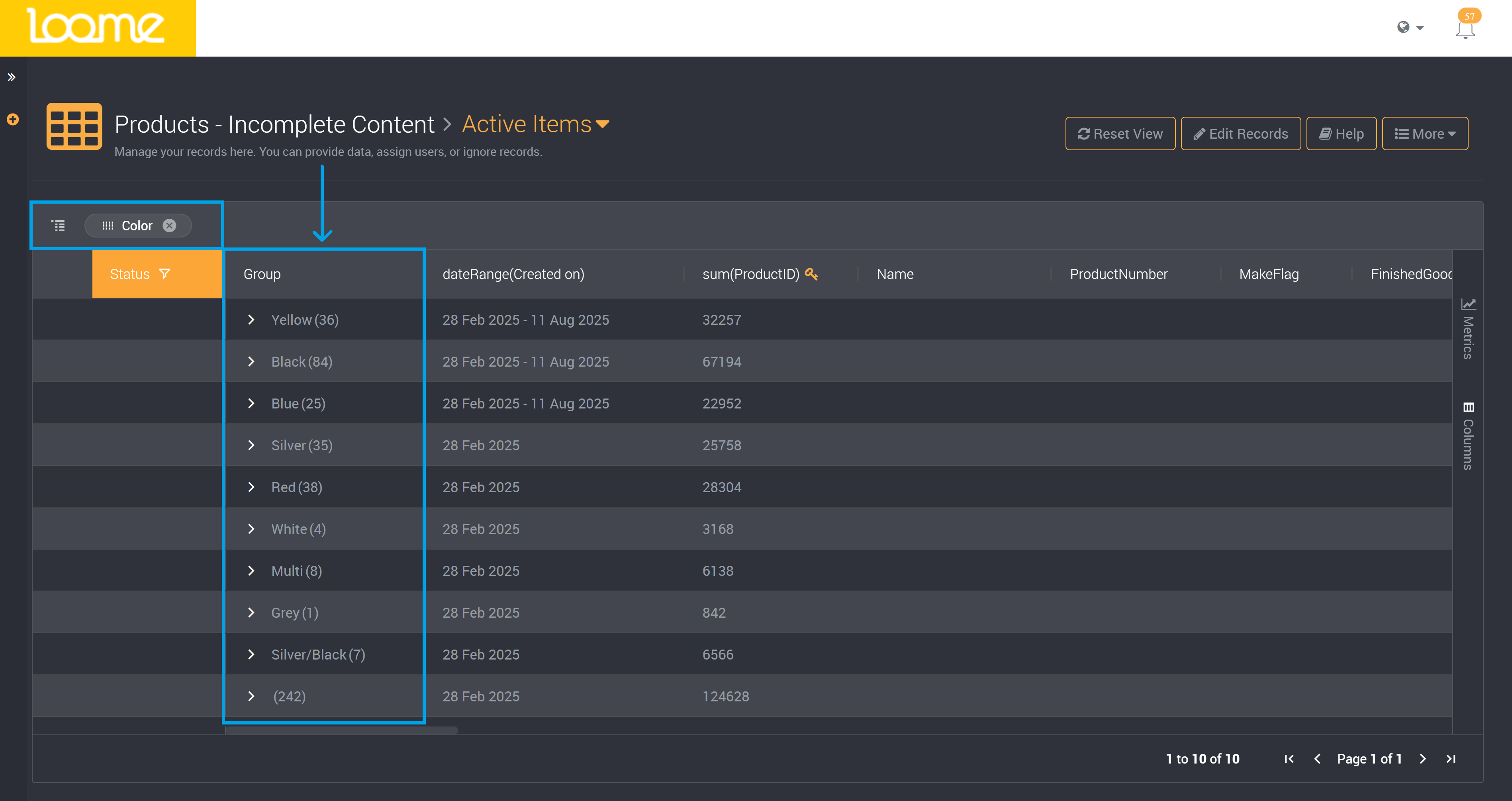Click the FinishedGood column header
Image resolution: width=1512 pixels, height=801 pixels.
tap(1411, 274)
